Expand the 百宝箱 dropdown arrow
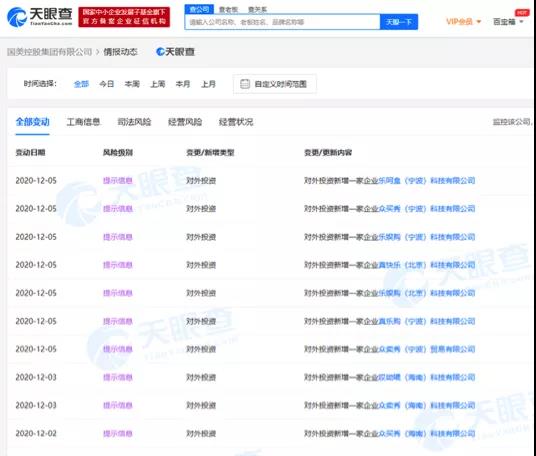 (522, 22)
